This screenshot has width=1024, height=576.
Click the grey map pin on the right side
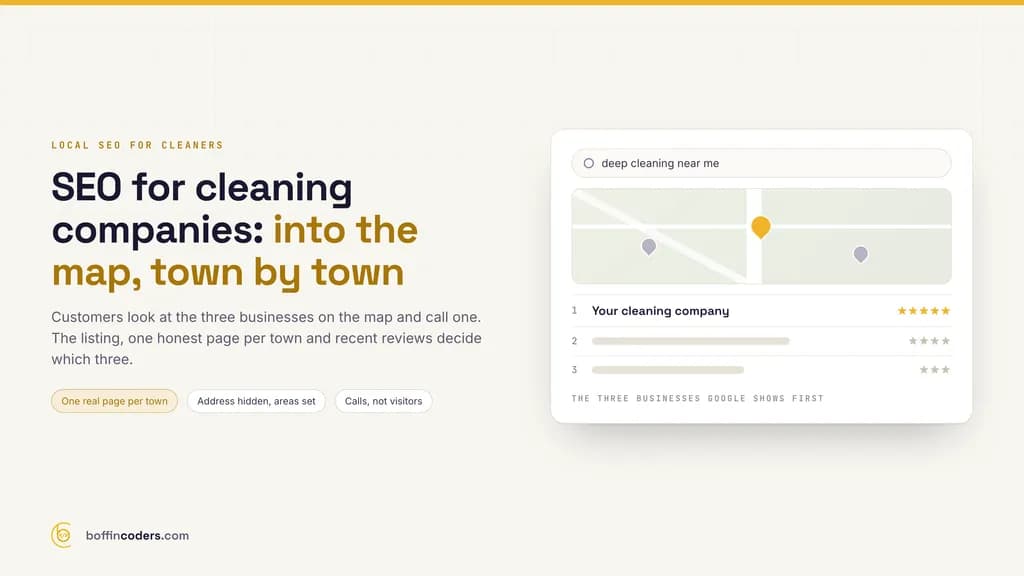click(861, 254)
